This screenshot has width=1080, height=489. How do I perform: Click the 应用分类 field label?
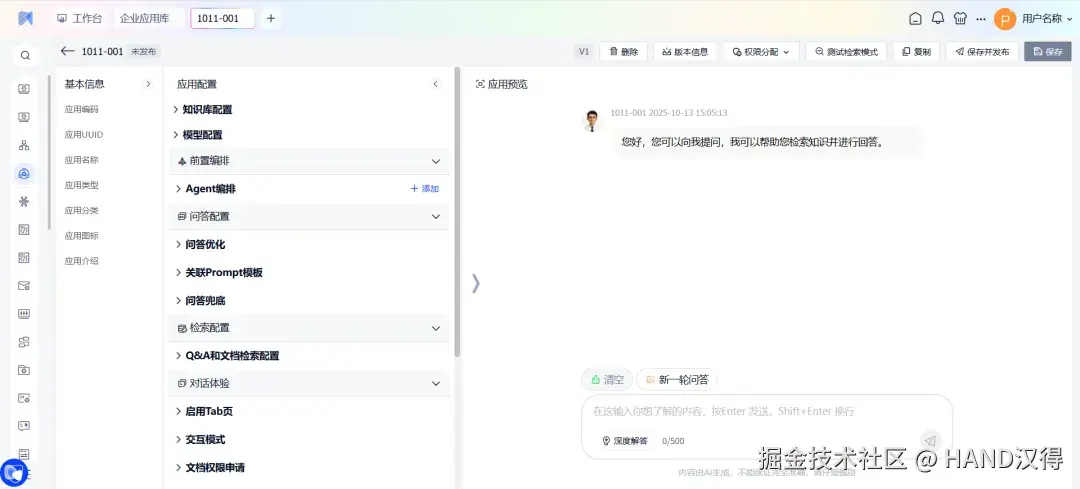81,211
